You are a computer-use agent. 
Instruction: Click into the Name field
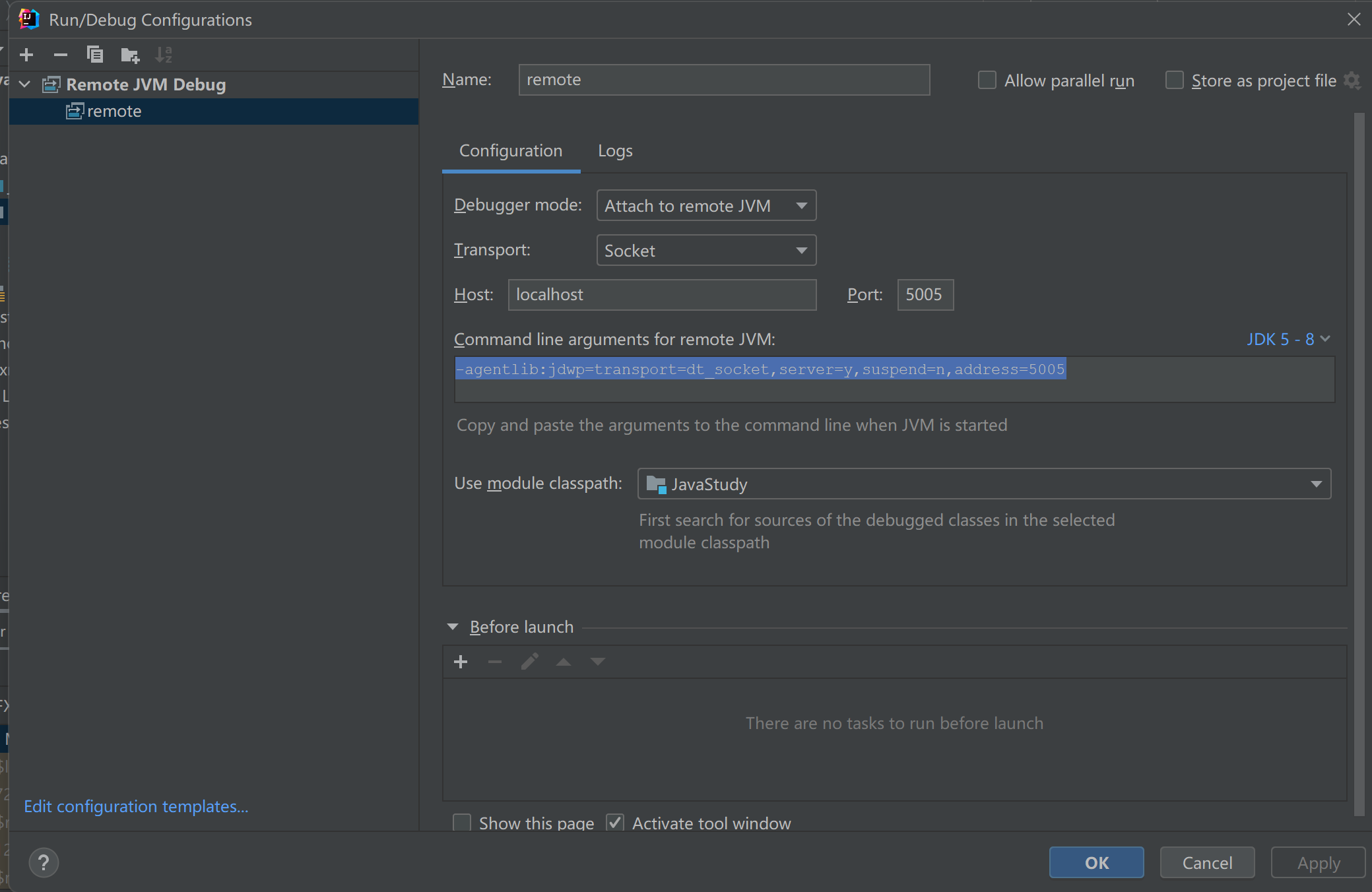click(x=724, y=80)
